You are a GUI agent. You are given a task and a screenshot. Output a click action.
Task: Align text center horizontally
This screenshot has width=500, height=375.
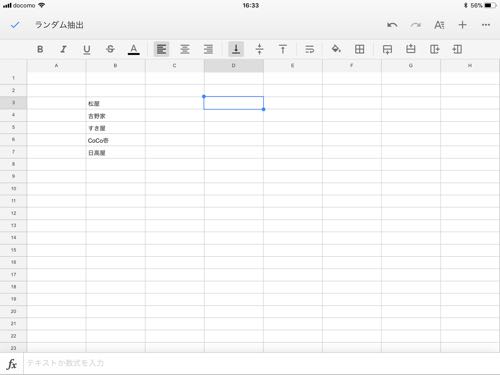coord(185,49)
